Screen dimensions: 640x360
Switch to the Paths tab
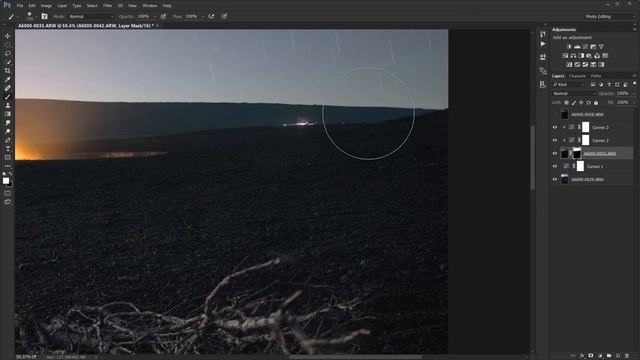click(596, 76)
